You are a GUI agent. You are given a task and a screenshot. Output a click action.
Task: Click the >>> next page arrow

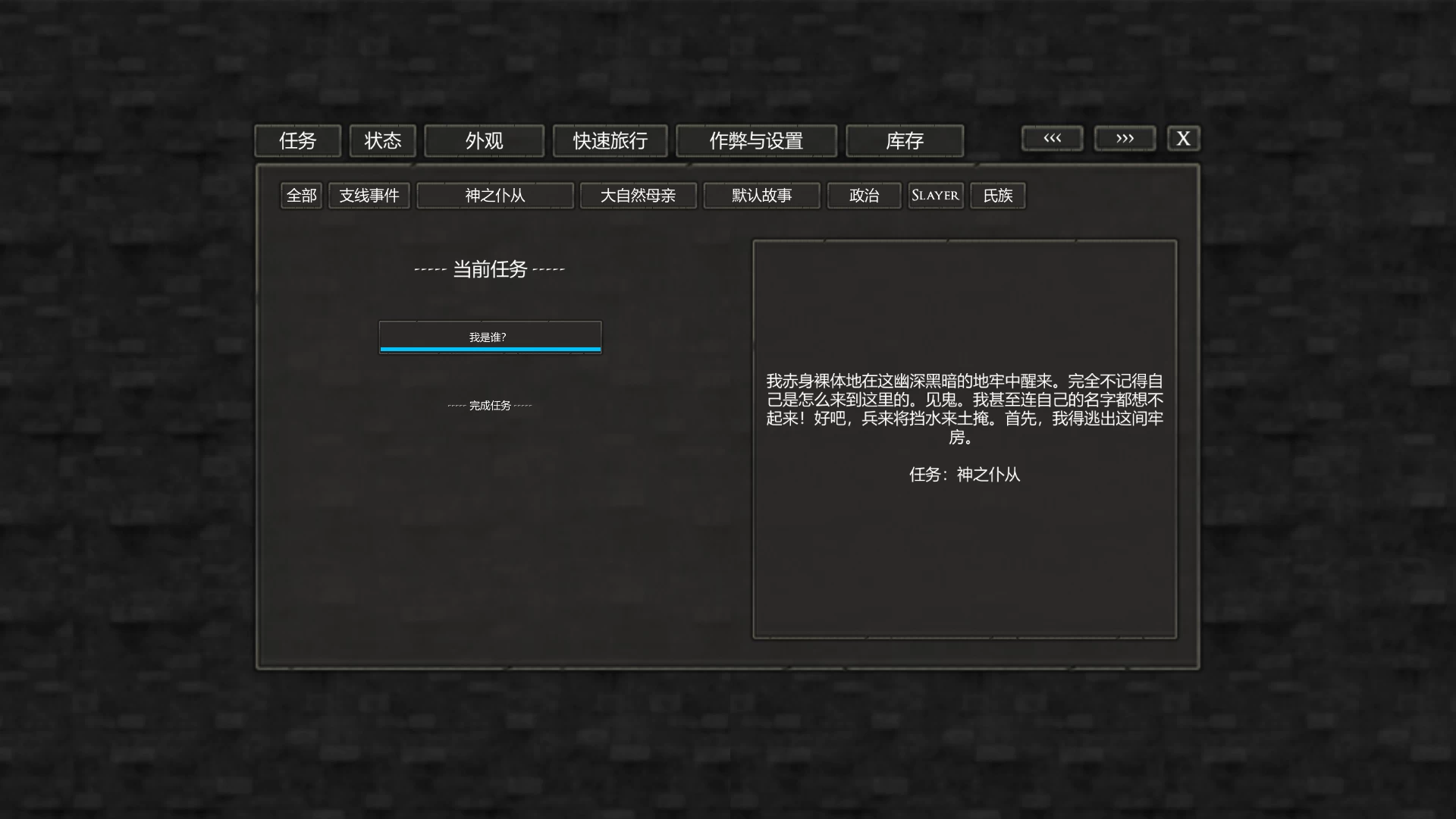1125,138
